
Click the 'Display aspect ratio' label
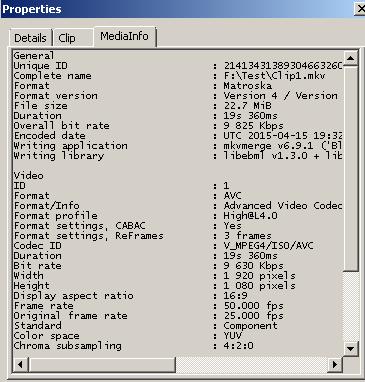[x=73, y=296]
